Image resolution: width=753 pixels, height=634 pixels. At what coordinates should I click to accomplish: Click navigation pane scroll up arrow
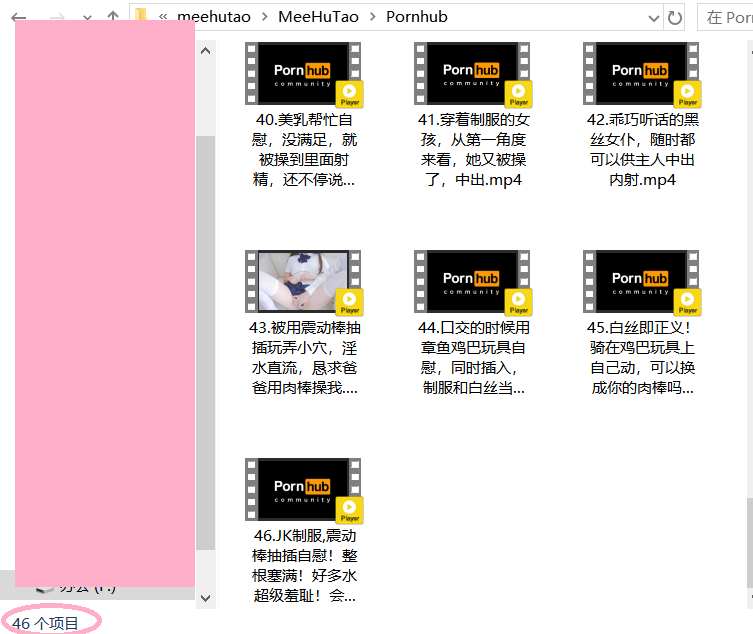(206, 50)
